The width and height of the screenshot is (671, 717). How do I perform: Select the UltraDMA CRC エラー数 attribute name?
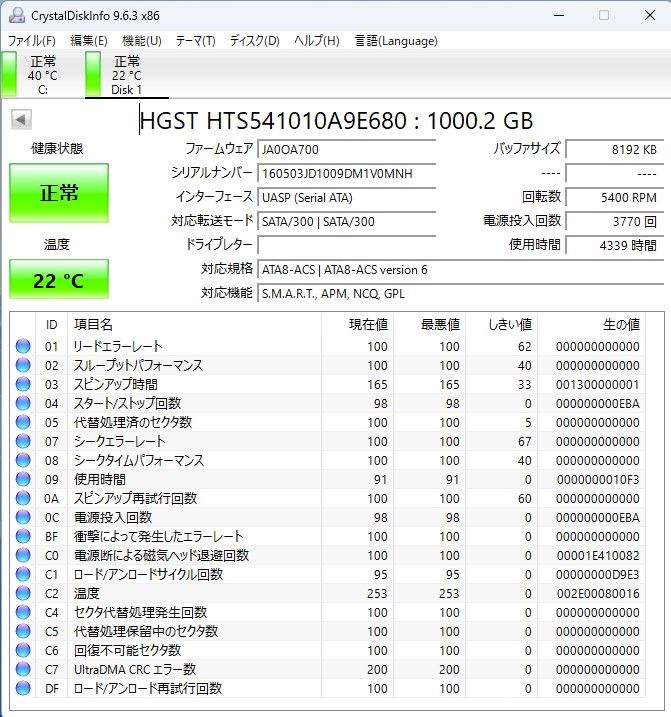coord(135,669)
